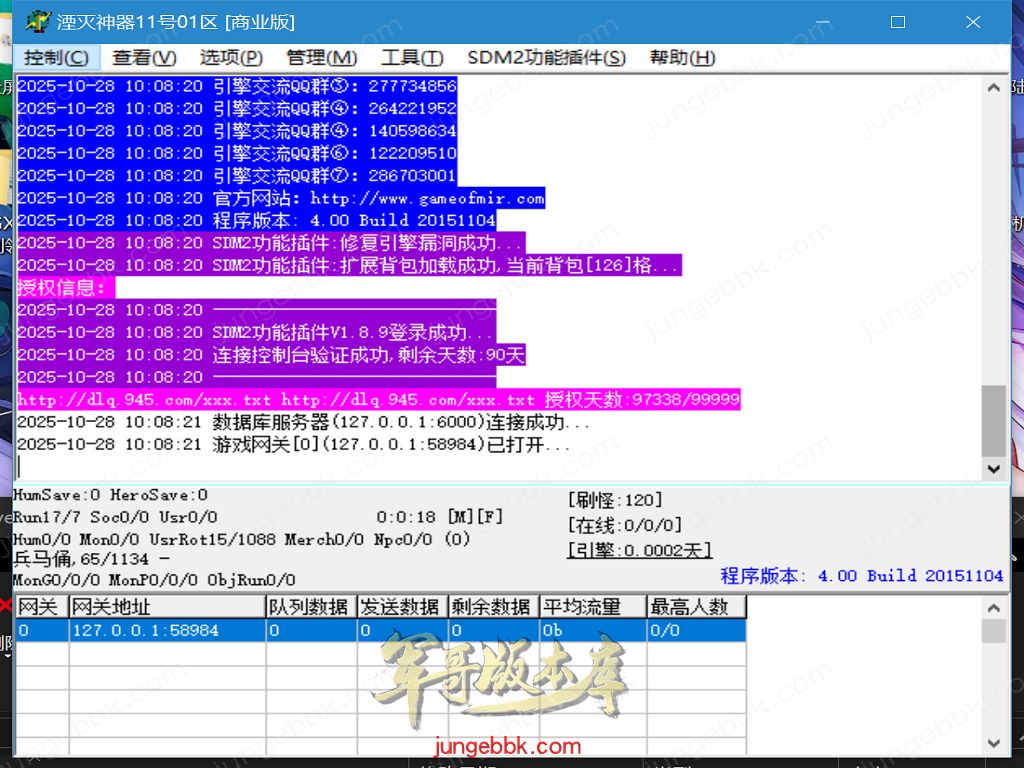Show the 工具(T) menu
The image size is (1024, 768).
tap(412, 58)
